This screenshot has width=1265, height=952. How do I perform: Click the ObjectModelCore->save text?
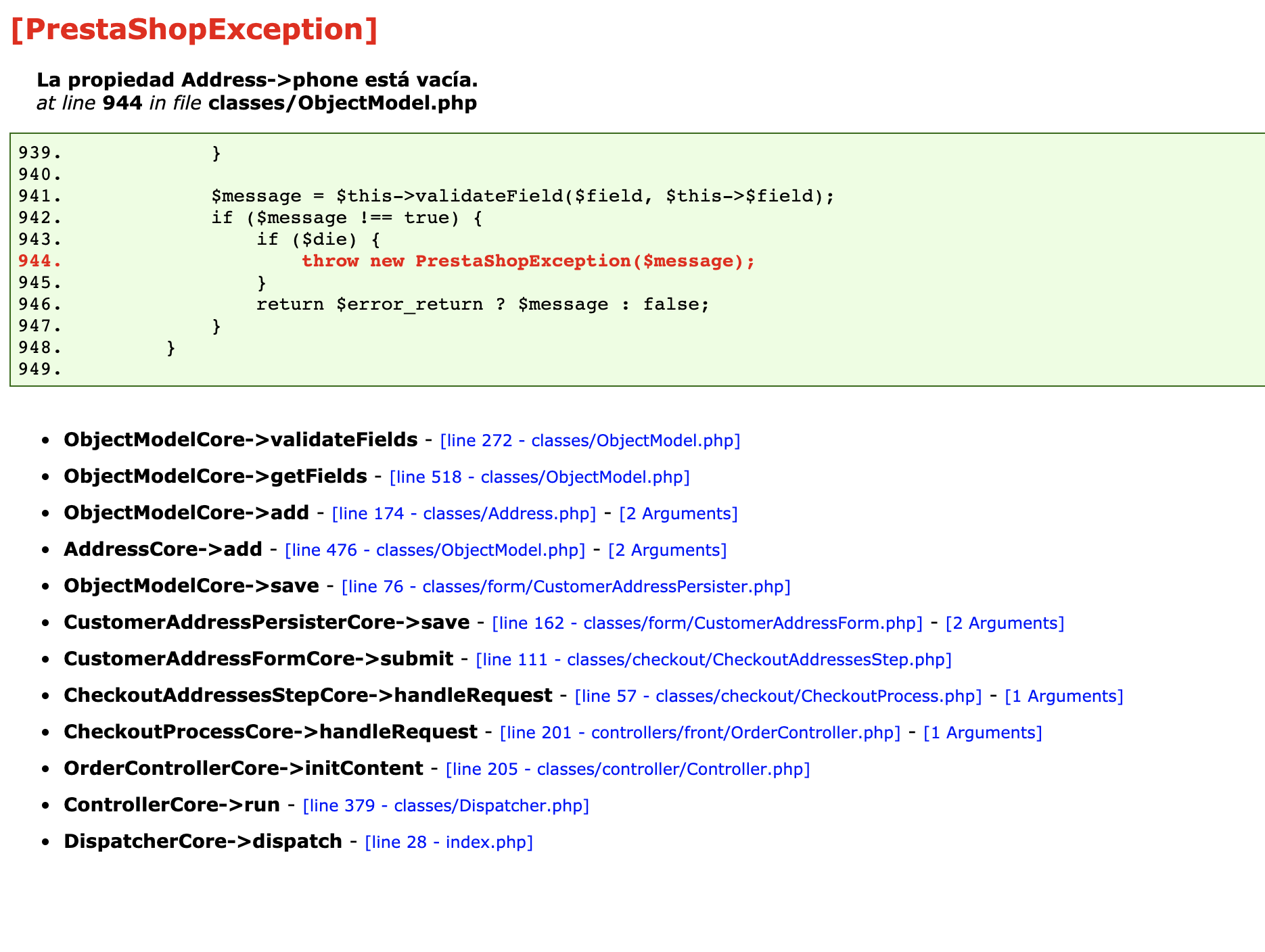coord(191,586)
